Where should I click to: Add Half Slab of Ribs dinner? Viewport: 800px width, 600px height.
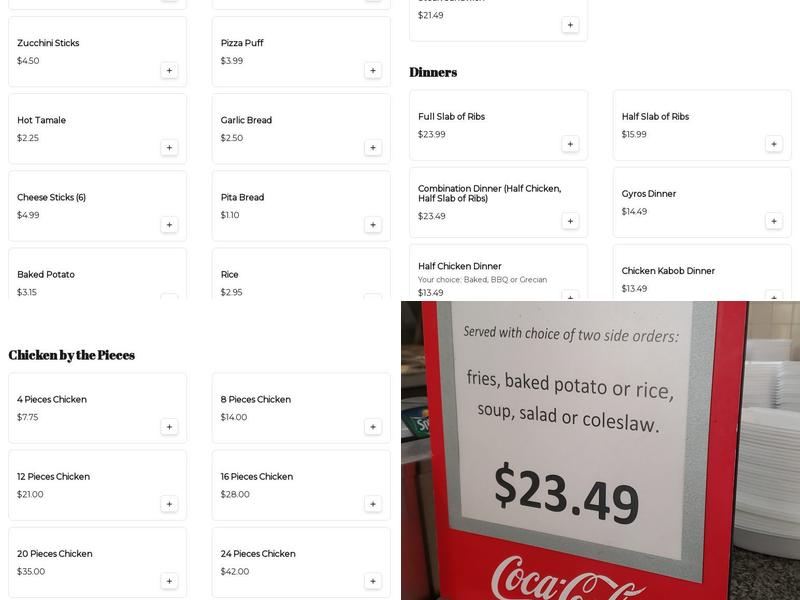774,144
